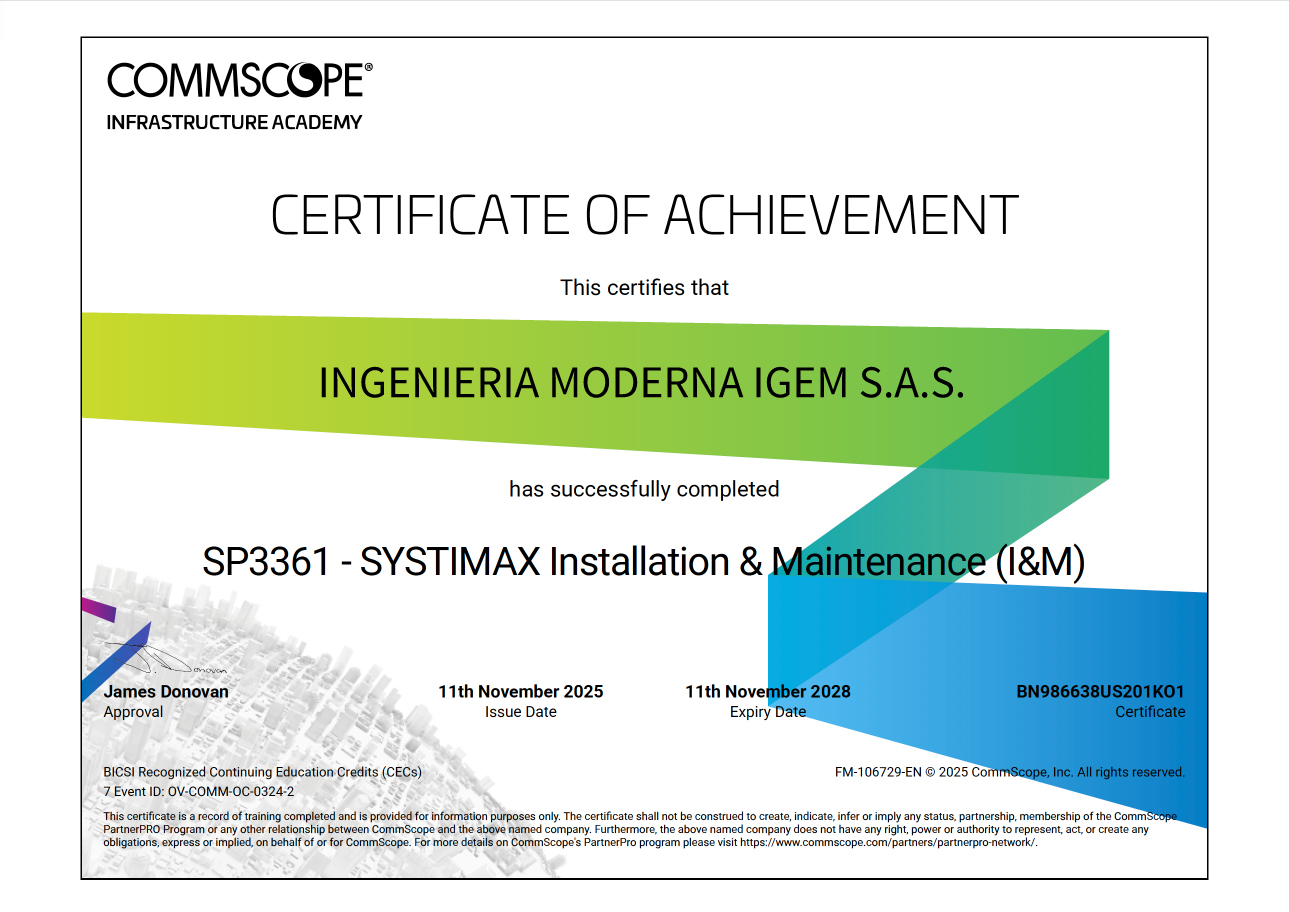The image size is (1289, 912).
Task: Select the text 'This certifies that'
Action: [x=644, y=288]
